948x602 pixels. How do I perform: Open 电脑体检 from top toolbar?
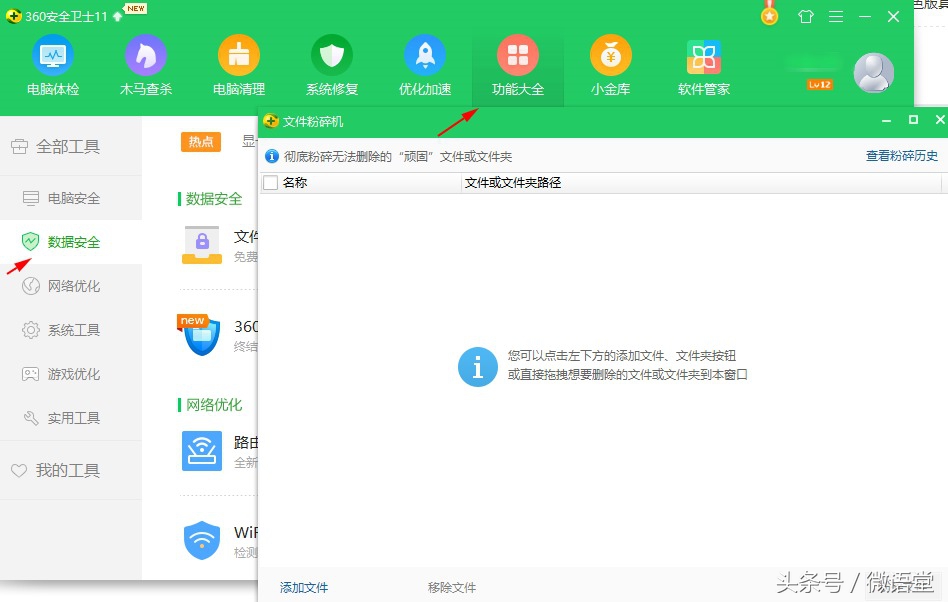53,65
